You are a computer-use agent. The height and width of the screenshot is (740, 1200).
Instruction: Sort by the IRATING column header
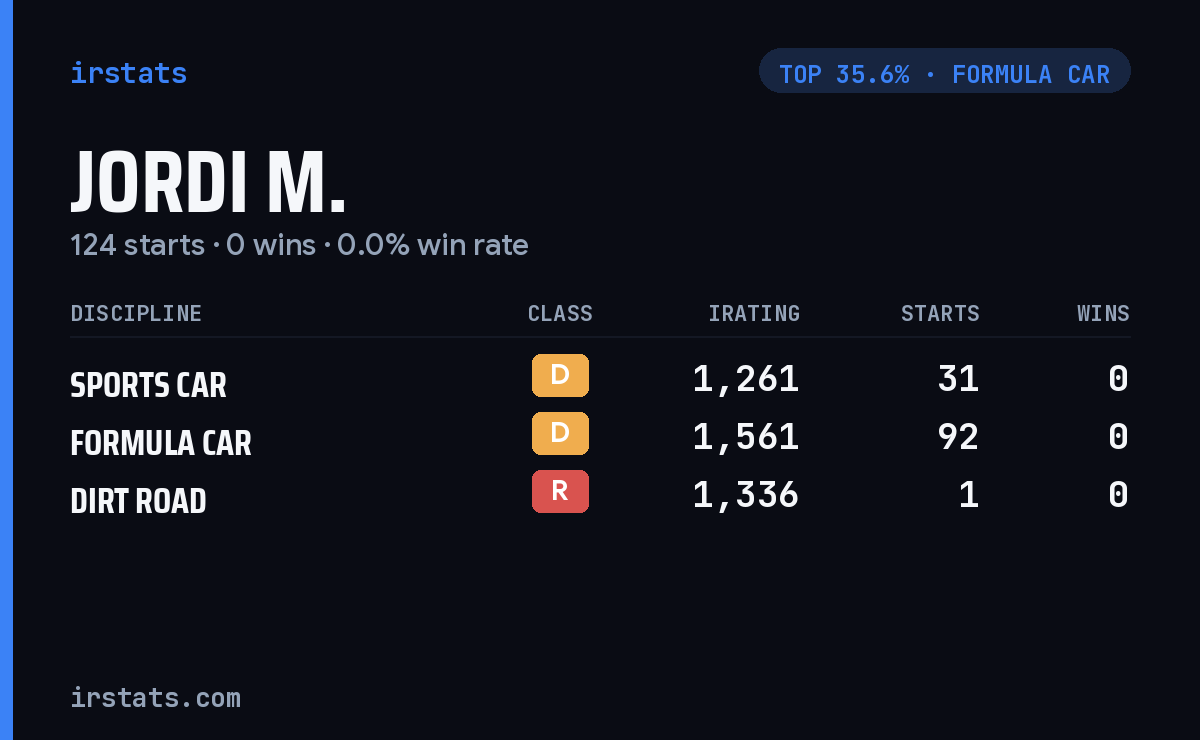pos(754,313)
